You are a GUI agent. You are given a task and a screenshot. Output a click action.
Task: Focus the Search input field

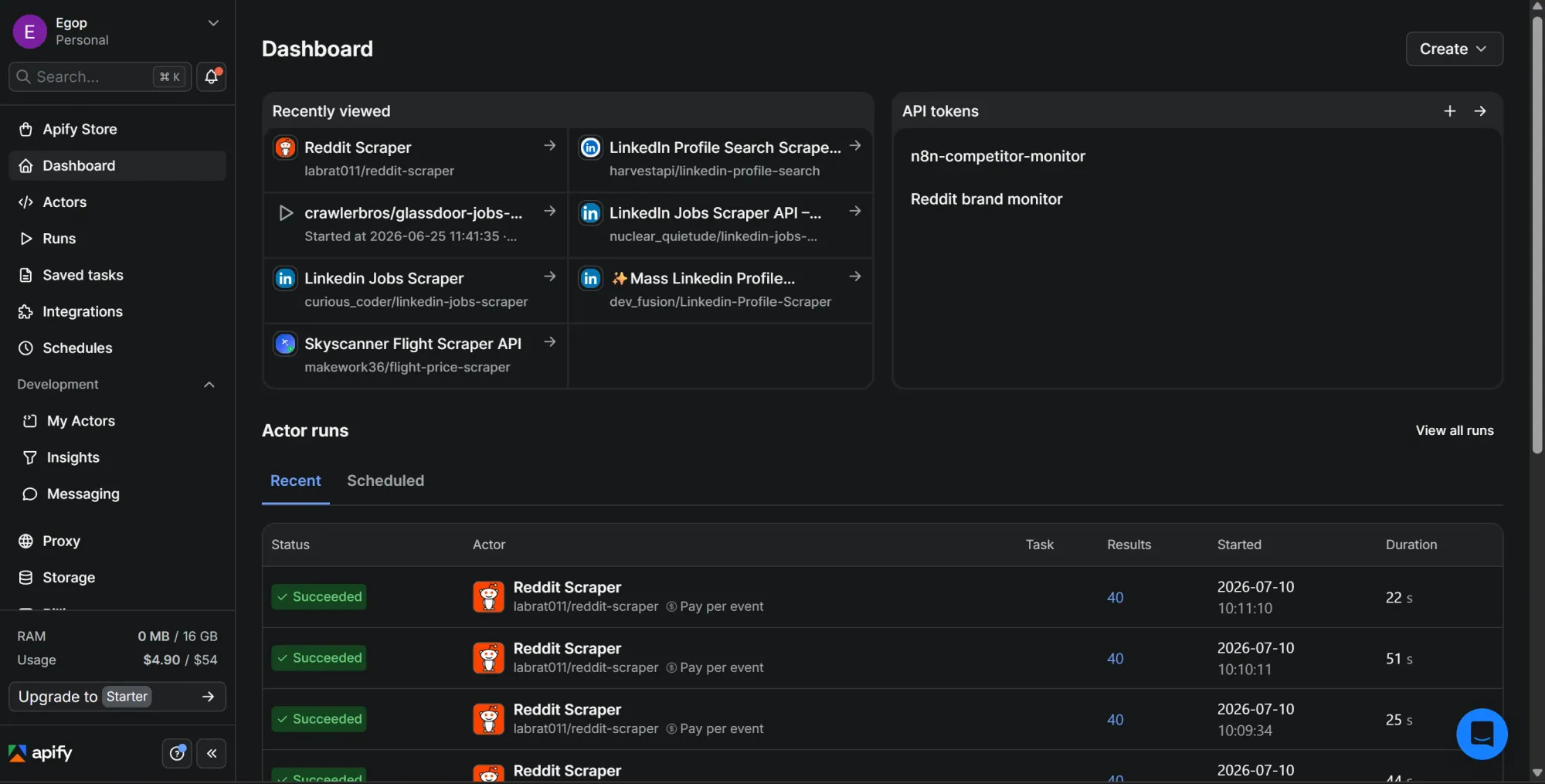pyautogui.click(x=100, y=76)
